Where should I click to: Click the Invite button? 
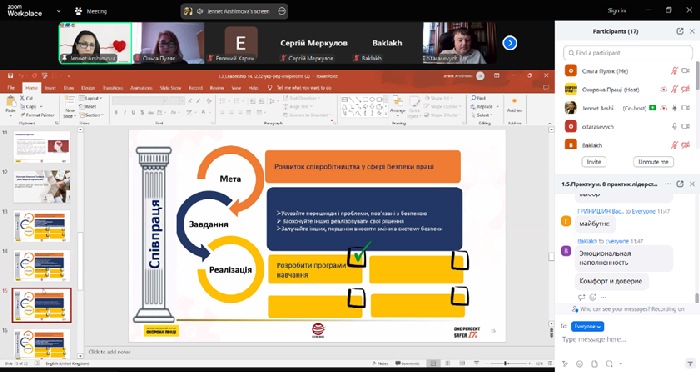click(594, 162)
